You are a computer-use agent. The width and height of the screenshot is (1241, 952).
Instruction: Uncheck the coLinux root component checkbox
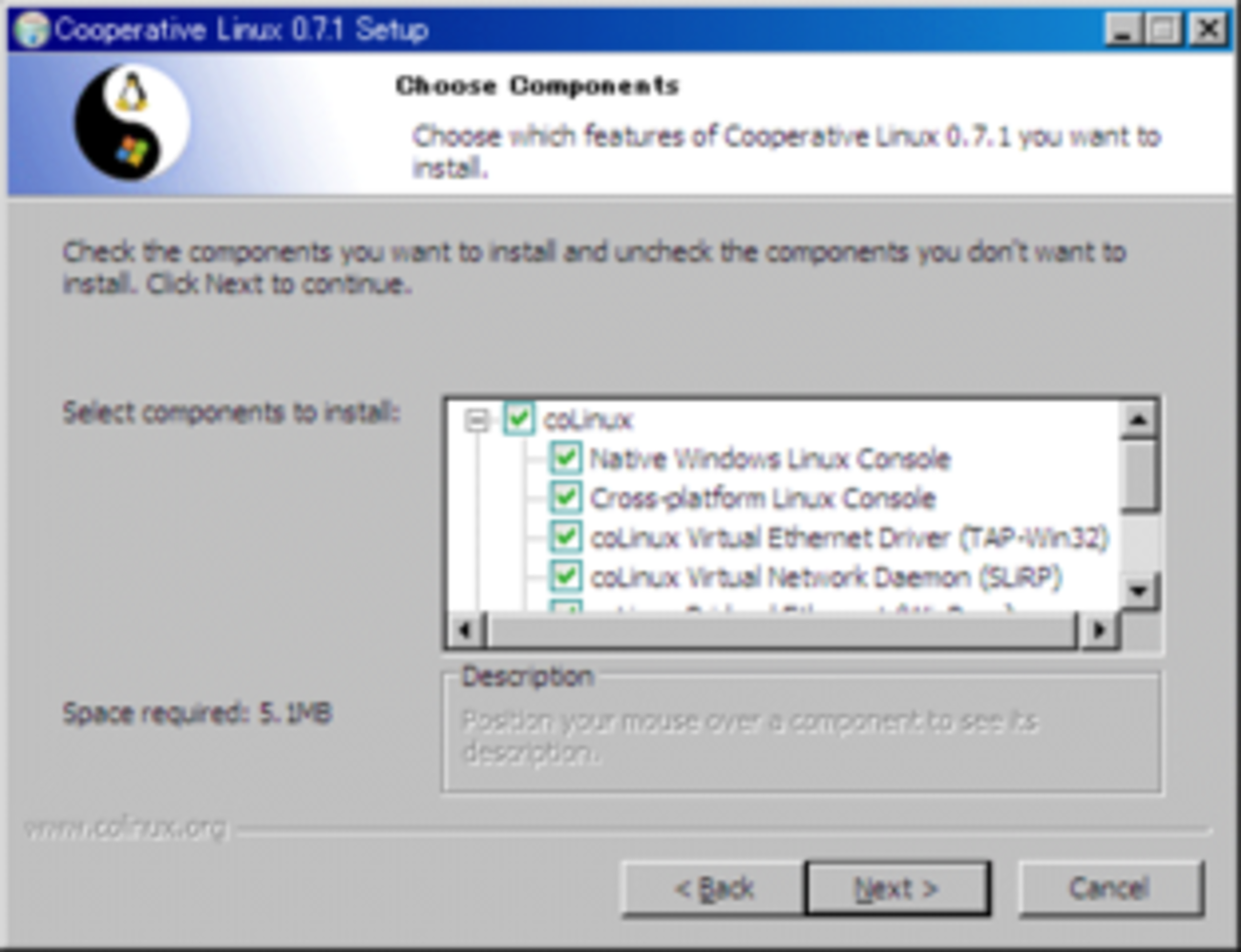pos(518,418)
